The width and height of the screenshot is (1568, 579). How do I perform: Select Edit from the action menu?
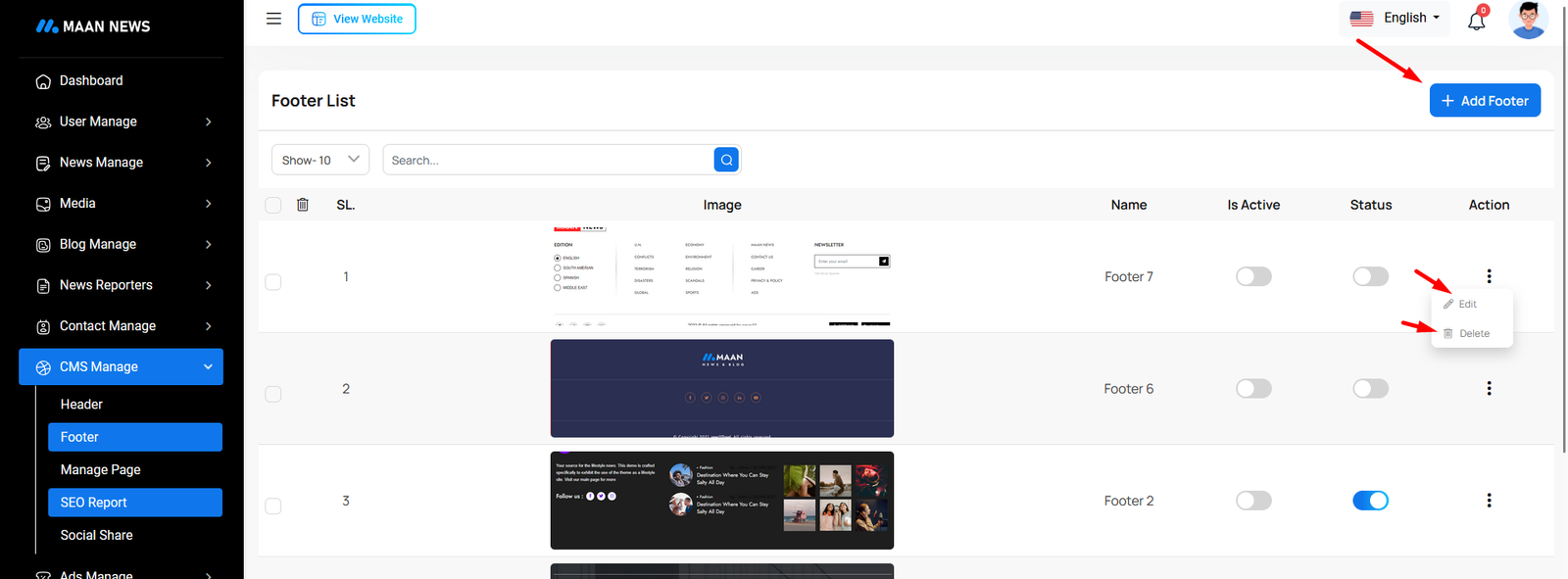(x=1467, y=305)
